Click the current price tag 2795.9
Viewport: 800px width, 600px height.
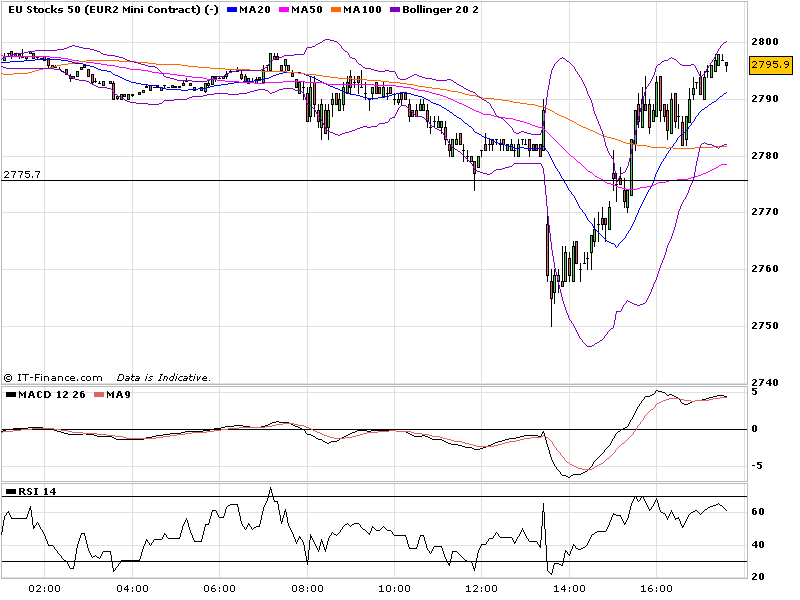(770, 65)
